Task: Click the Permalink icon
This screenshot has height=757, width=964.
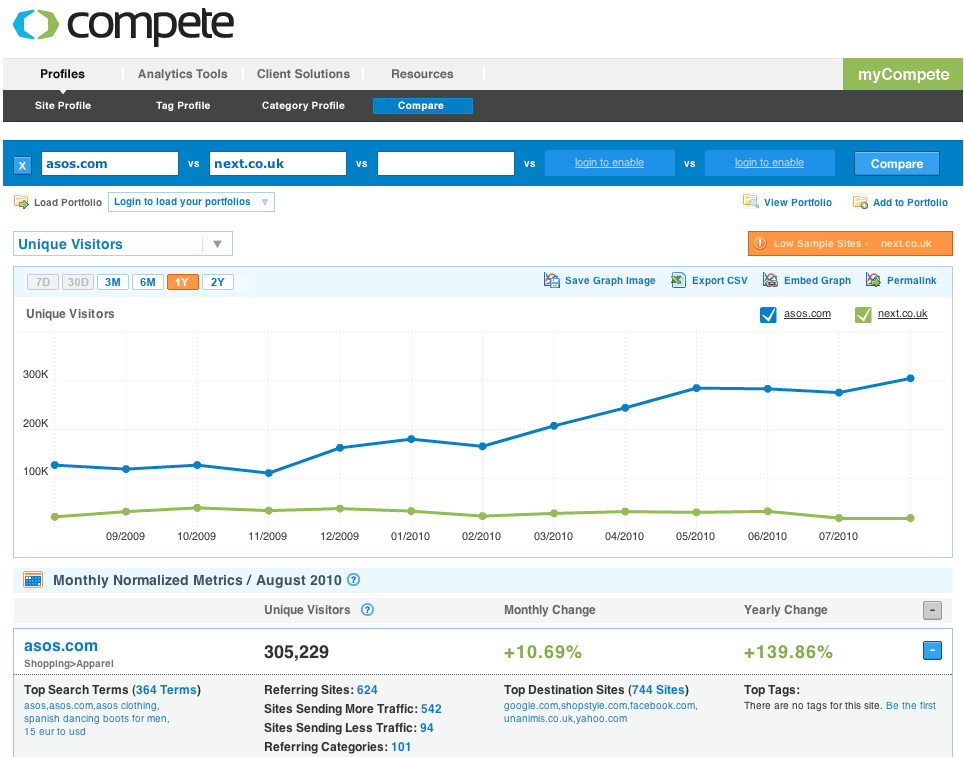Action: point(873,280)
